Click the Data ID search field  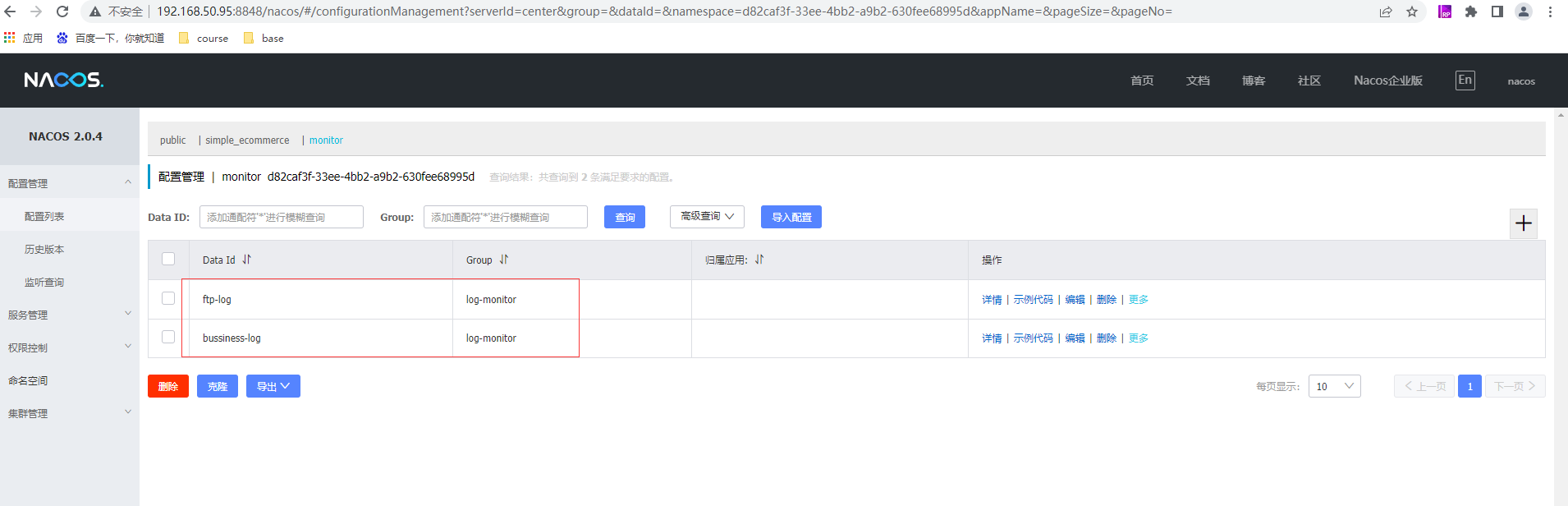click(x=282, y=217)
